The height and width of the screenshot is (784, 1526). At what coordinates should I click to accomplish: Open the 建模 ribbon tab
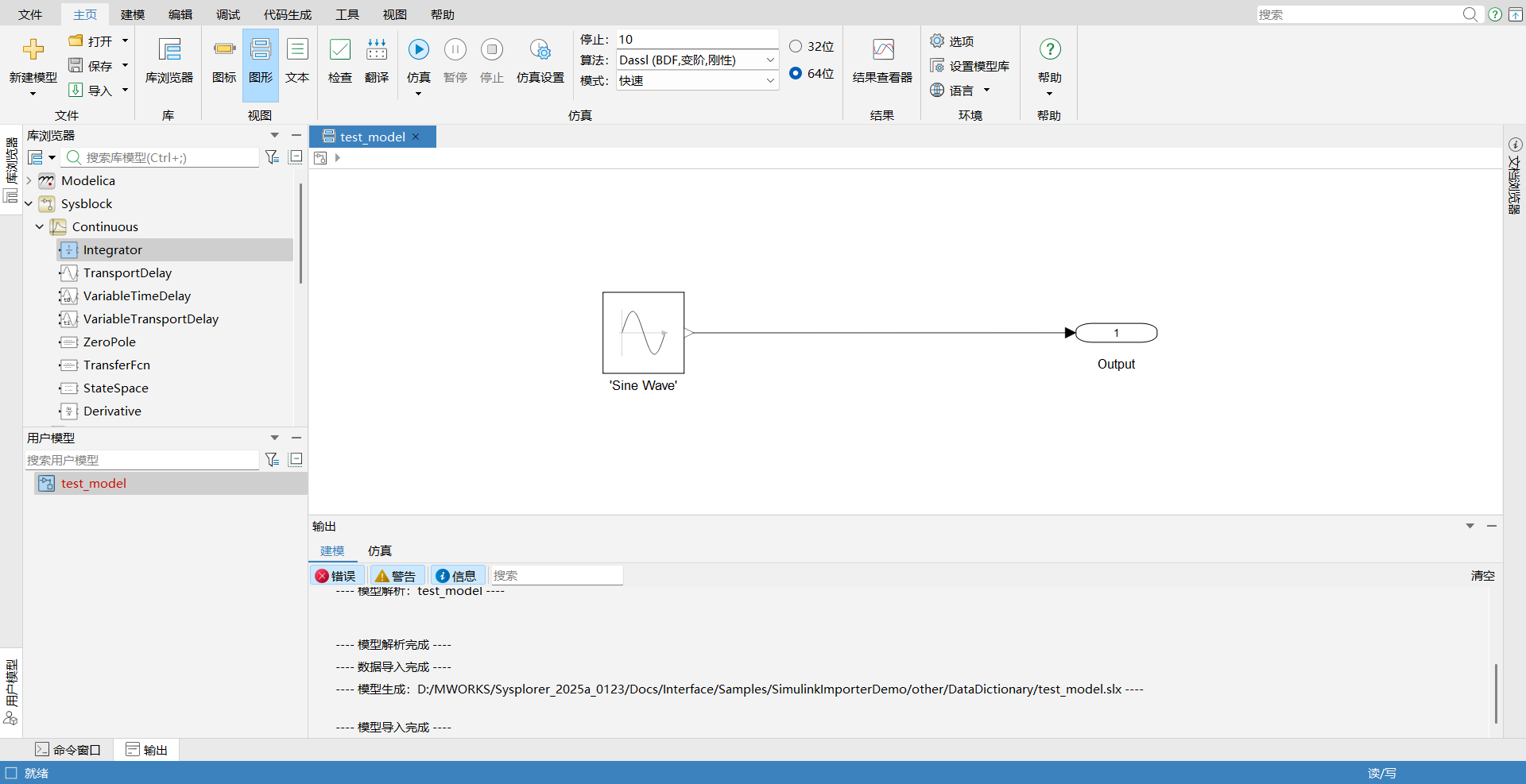click(133, 14)
